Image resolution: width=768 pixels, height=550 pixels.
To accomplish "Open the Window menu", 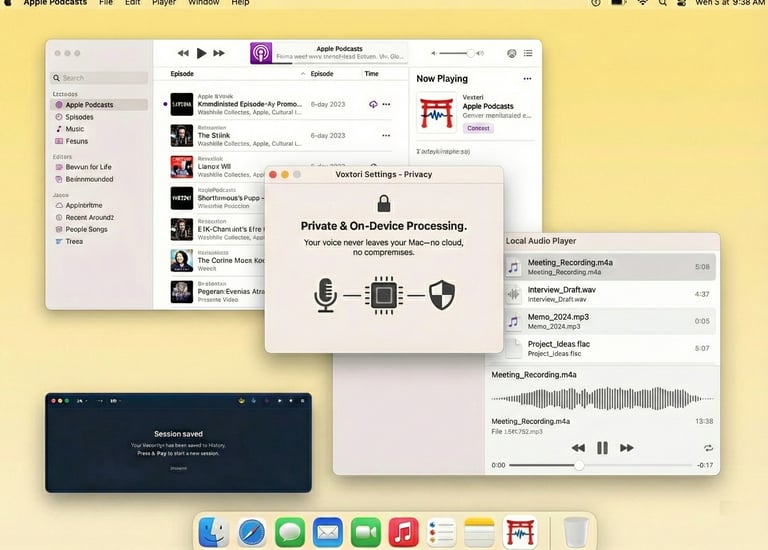I will 204,2.
